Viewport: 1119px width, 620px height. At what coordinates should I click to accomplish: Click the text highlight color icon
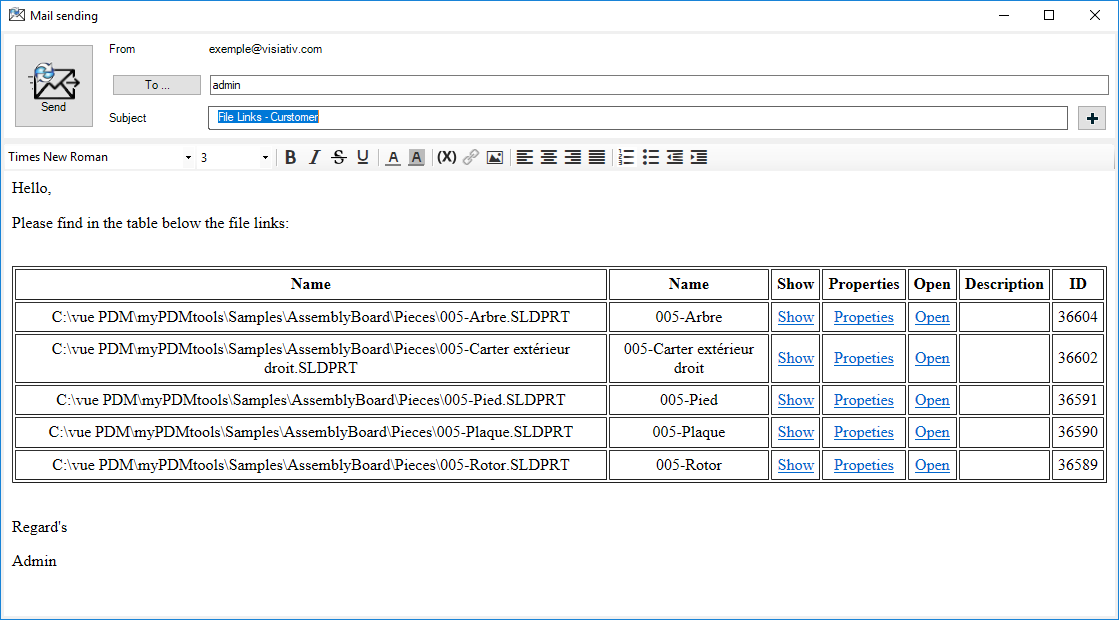point(416,157)
